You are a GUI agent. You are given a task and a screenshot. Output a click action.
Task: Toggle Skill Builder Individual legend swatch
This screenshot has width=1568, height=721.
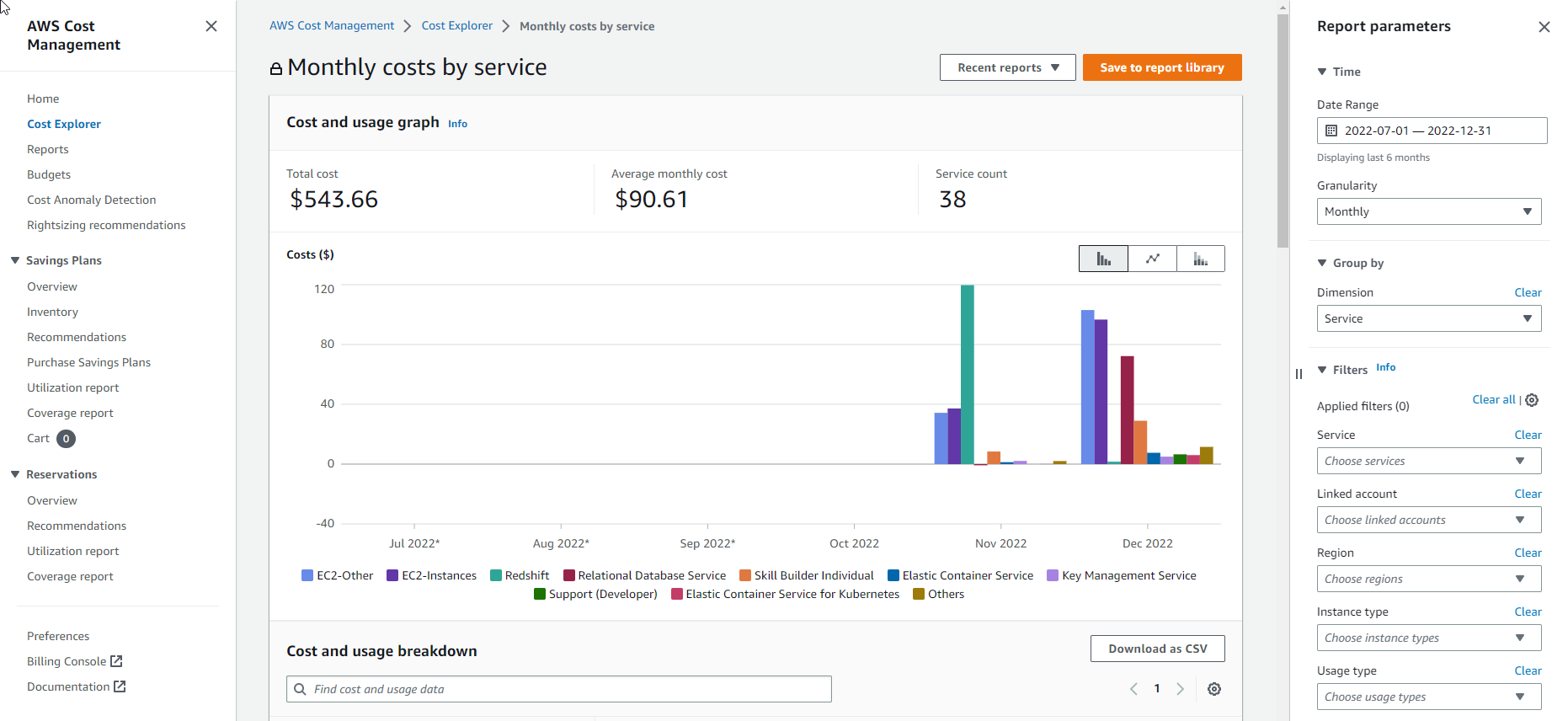coord(745,575)
